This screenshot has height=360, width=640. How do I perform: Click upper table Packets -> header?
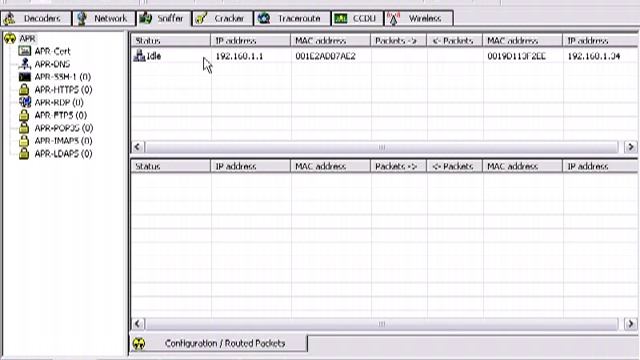pyautogui.click(x=398, y=40)
